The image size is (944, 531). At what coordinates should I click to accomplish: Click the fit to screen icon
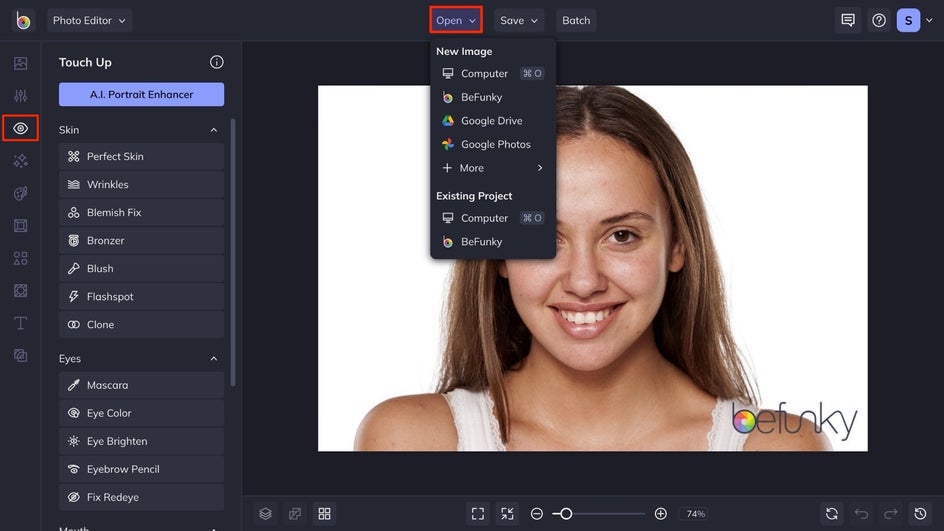pyautogui.click(x=478, y=513)
